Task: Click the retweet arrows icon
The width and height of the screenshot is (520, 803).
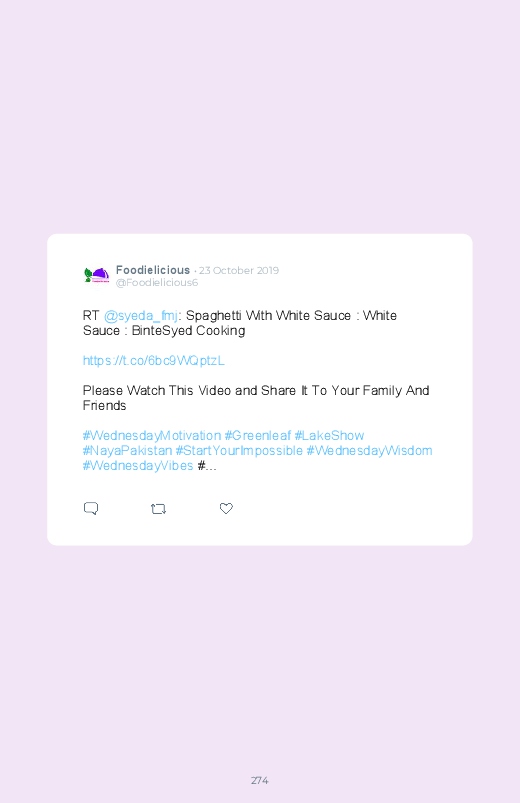Action: tap(158, 509)
